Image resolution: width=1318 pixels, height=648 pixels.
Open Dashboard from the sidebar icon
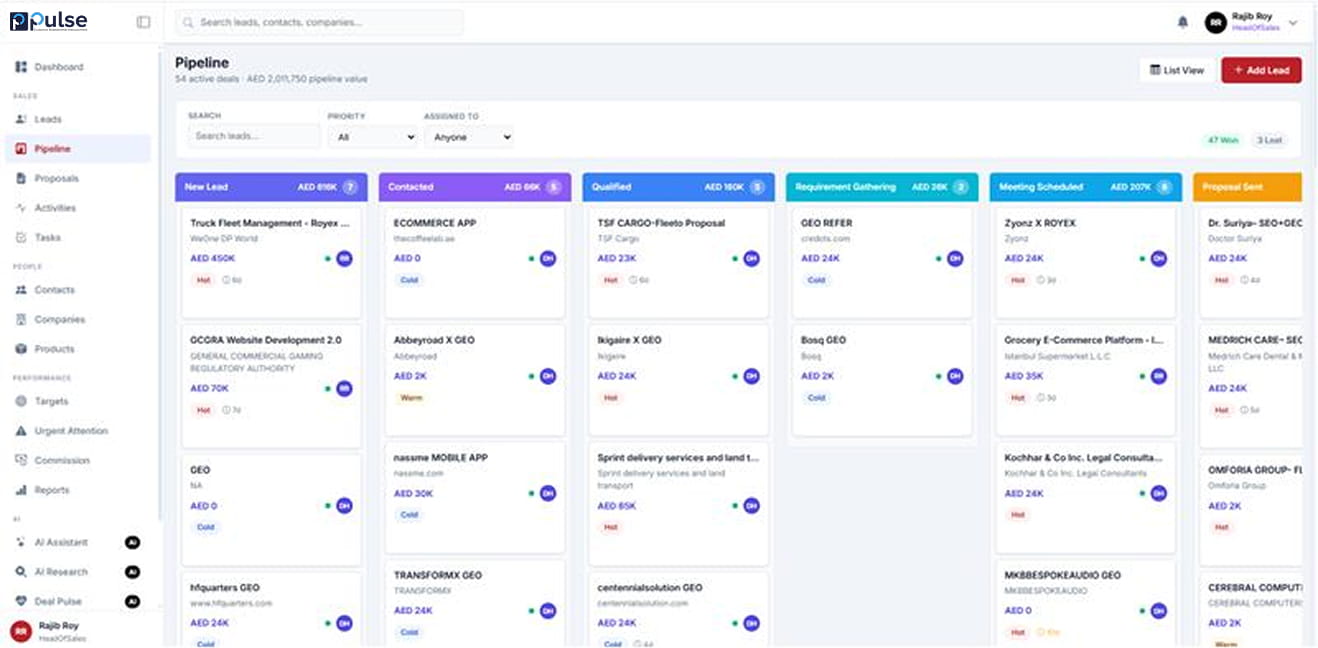21,67
